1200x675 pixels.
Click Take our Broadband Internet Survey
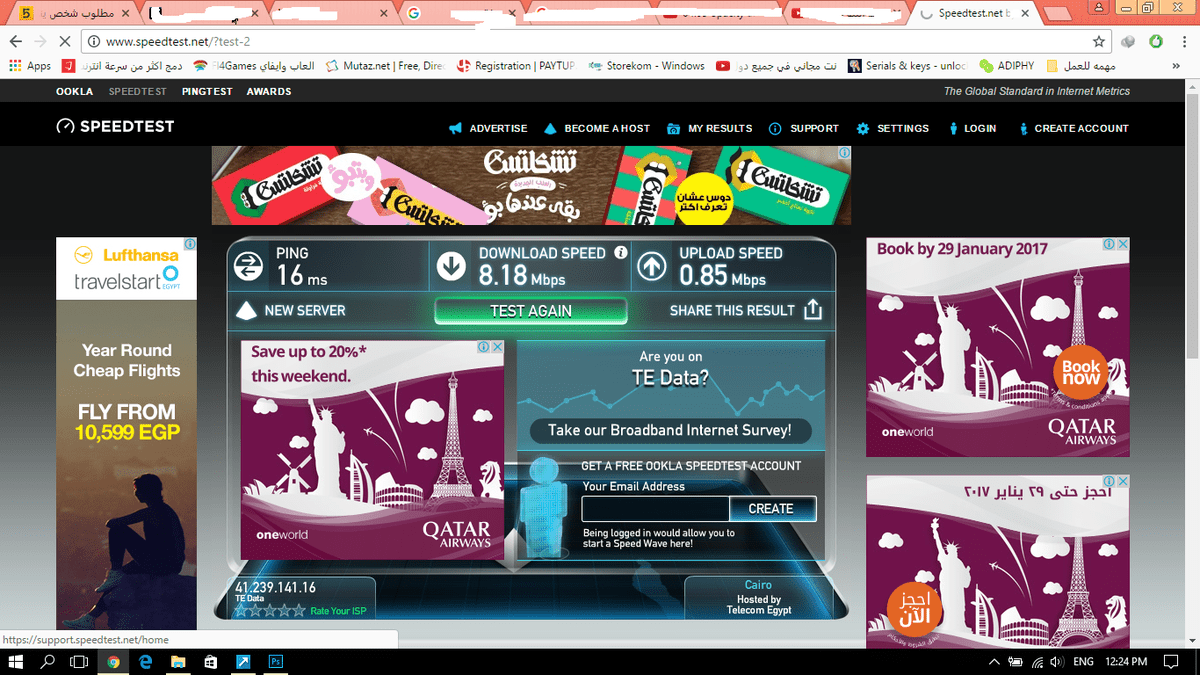[670, 430]
